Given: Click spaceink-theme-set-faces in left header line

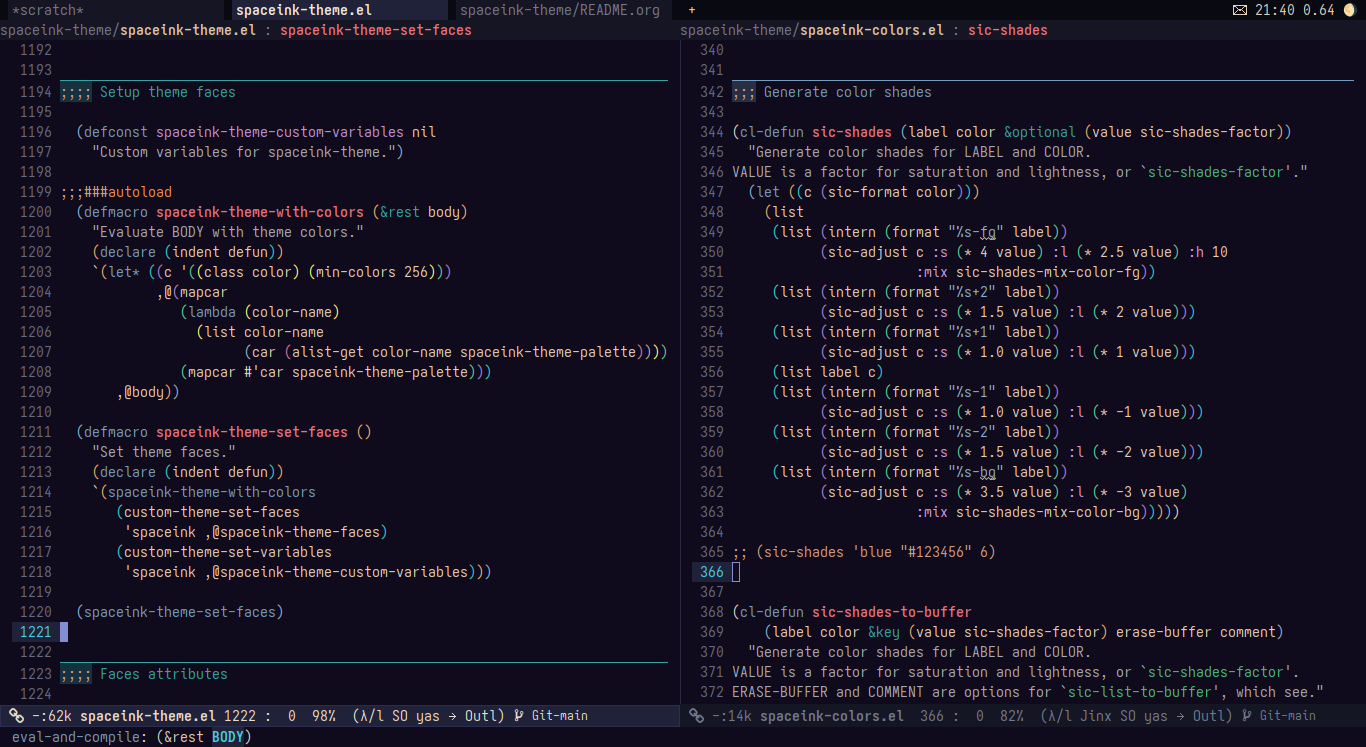Looking at the screenshot, I should tap(376, 30).
